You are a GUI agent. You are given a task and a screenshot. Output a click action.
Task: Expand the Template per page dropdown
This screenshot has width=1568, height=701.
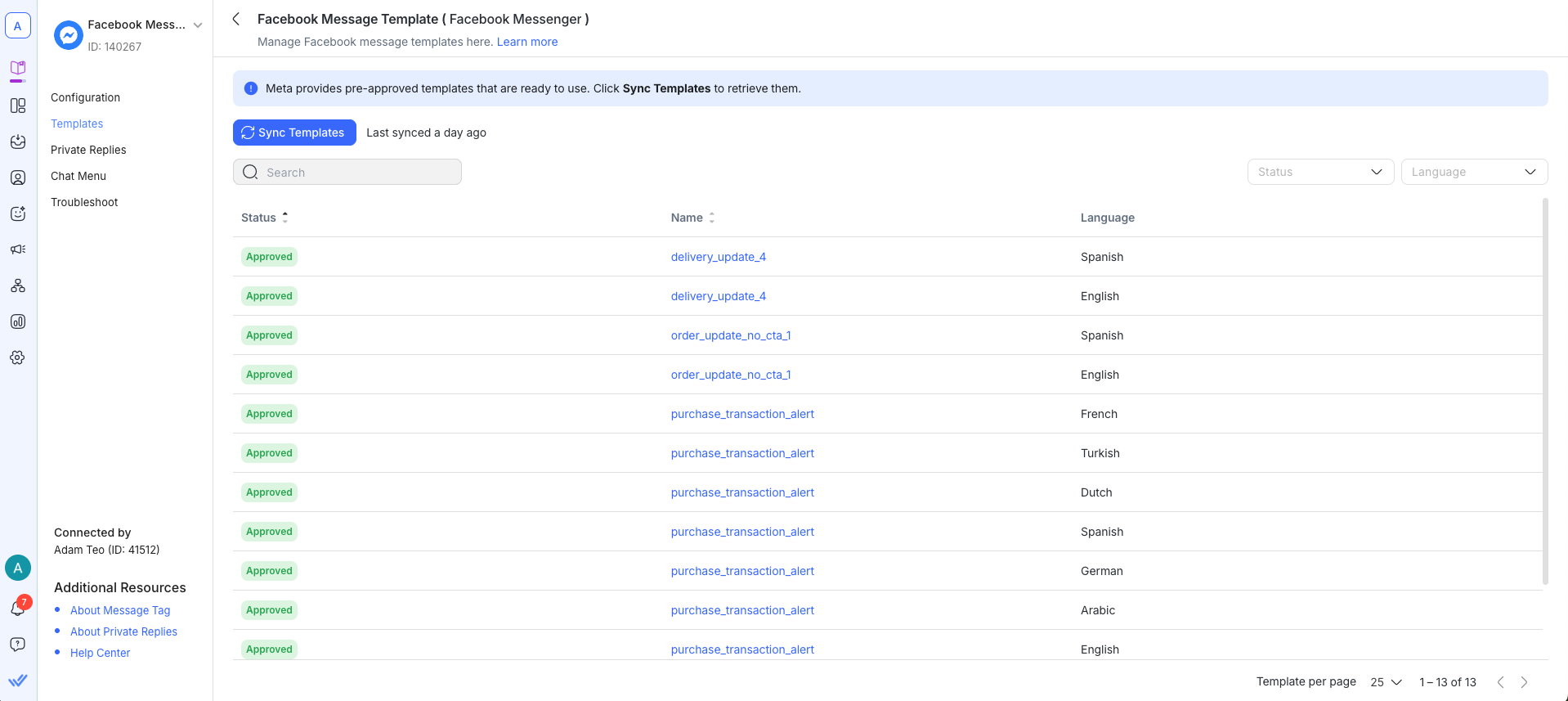point(1386,682)
